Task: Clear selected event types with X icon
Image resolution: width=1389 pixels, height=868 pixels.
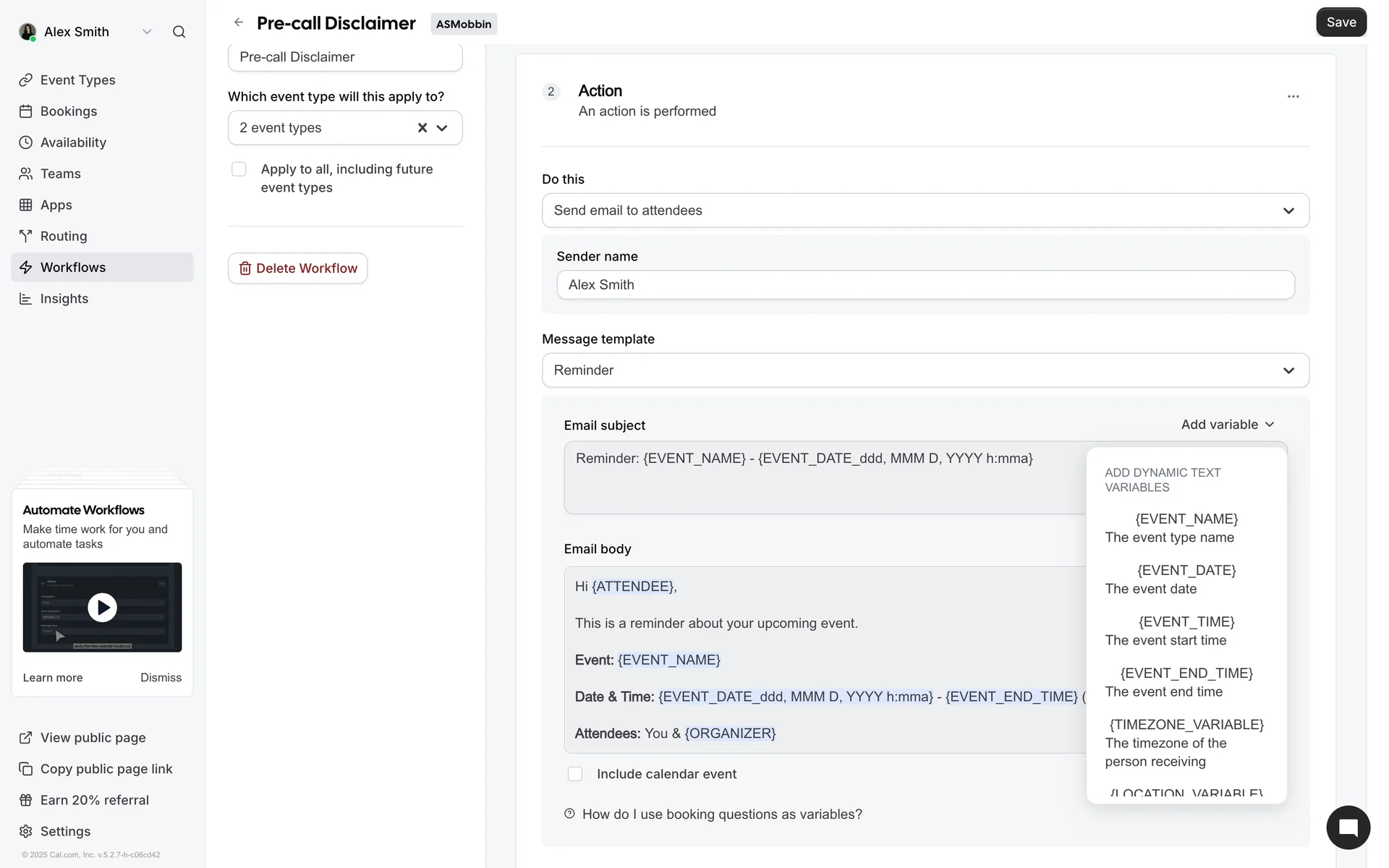Action: (422, 128)
